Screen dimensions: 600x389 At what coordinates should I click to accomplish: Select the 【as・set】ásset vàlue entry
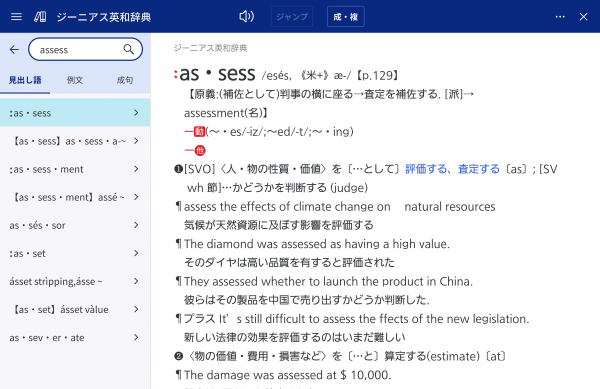(x=75, y=309)
